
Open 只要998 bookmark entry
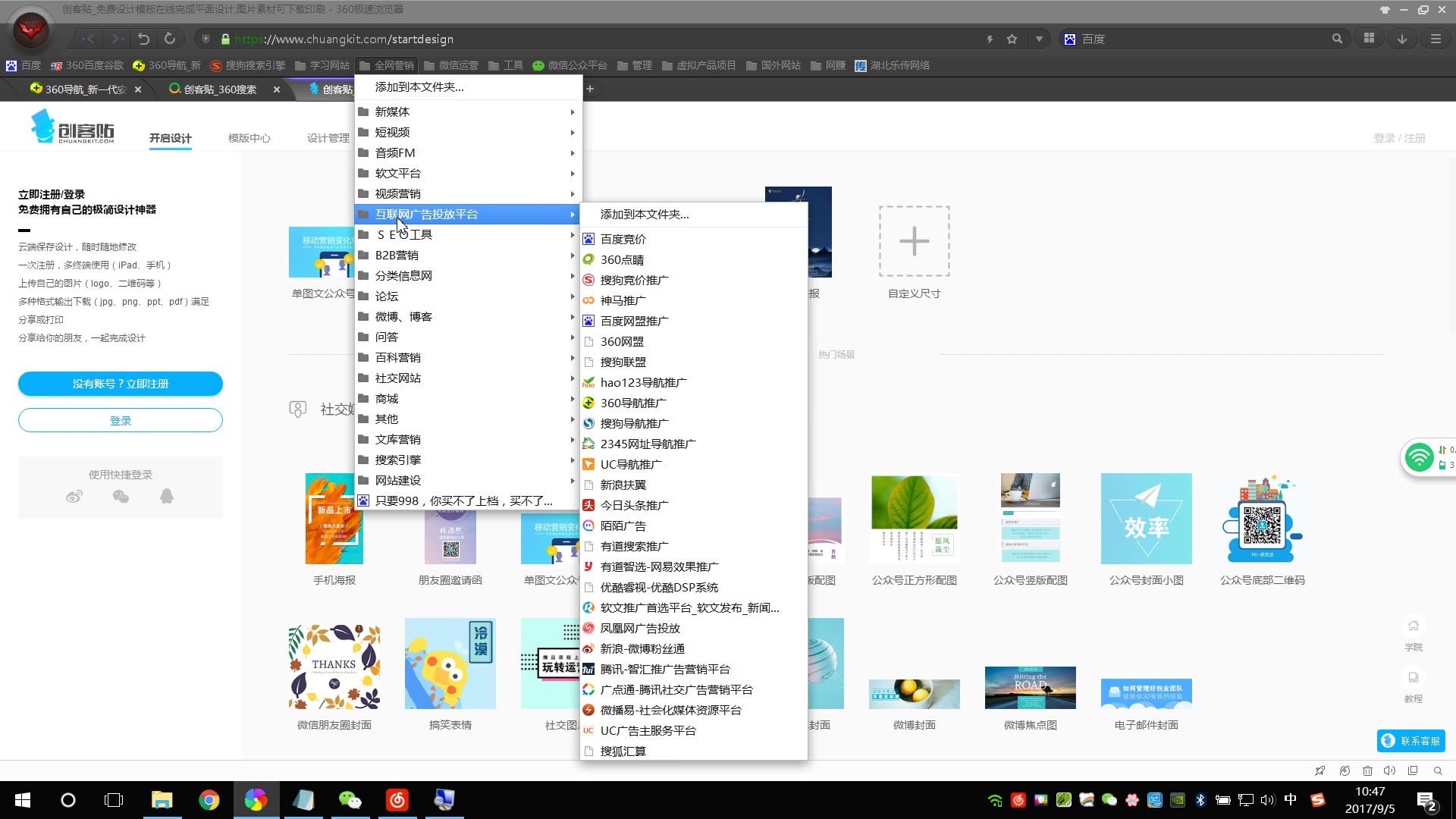[x=467, y=500]
